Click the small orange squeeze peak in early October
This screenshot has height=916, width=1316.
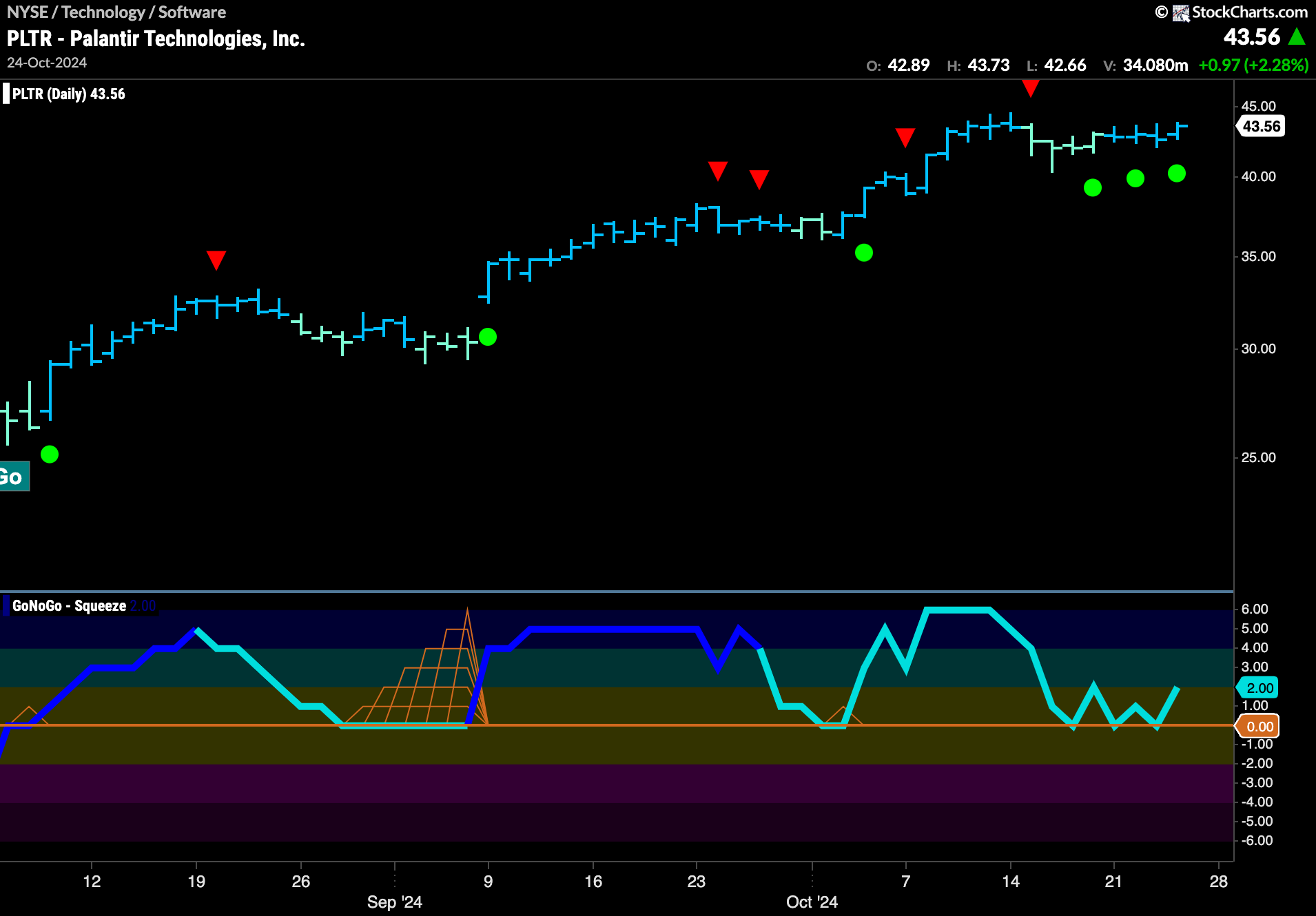point(844,715)
